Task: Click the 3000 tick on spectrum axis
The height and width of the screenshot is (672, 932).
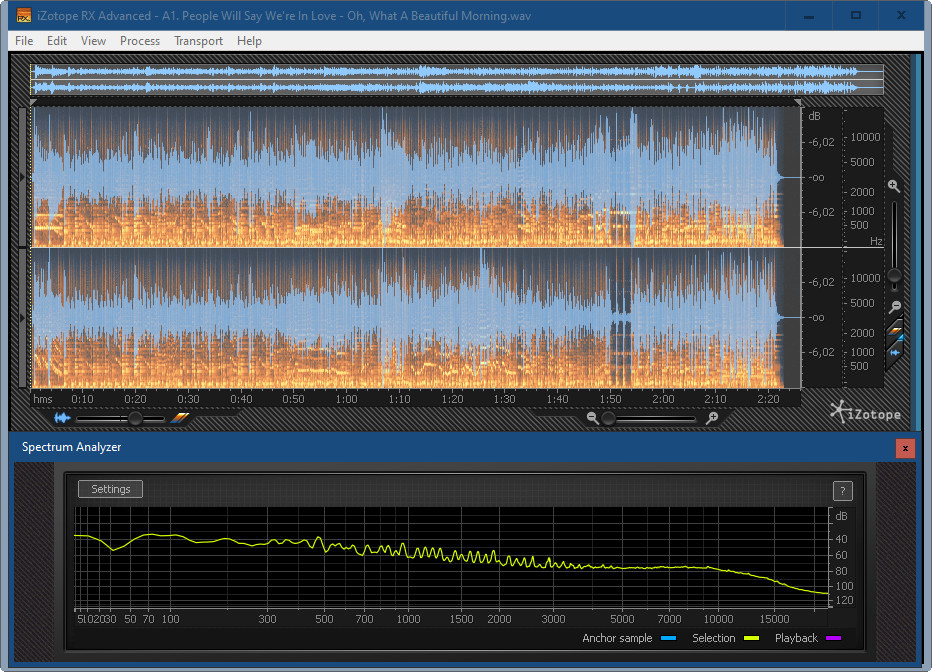Action: 553,619
